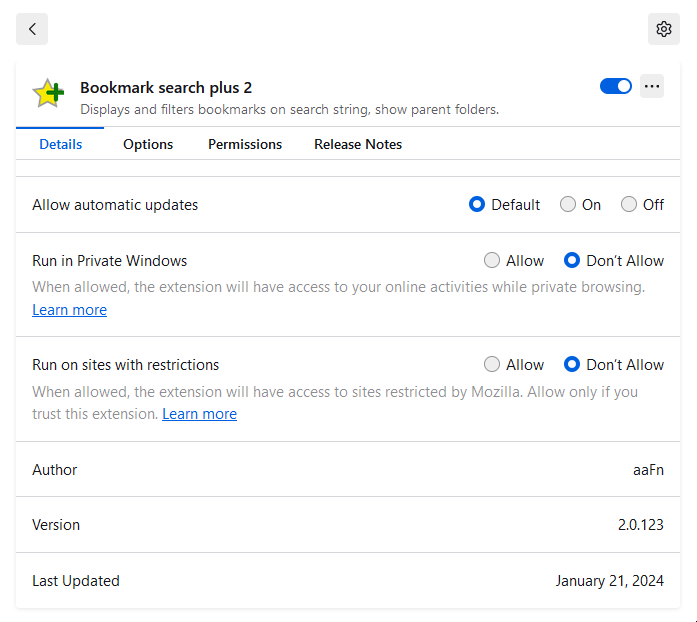This screenshot has height=622, width=697.
Task: Disable the Bookmark search plus 2 extension toggle
Action: [615, 87]
